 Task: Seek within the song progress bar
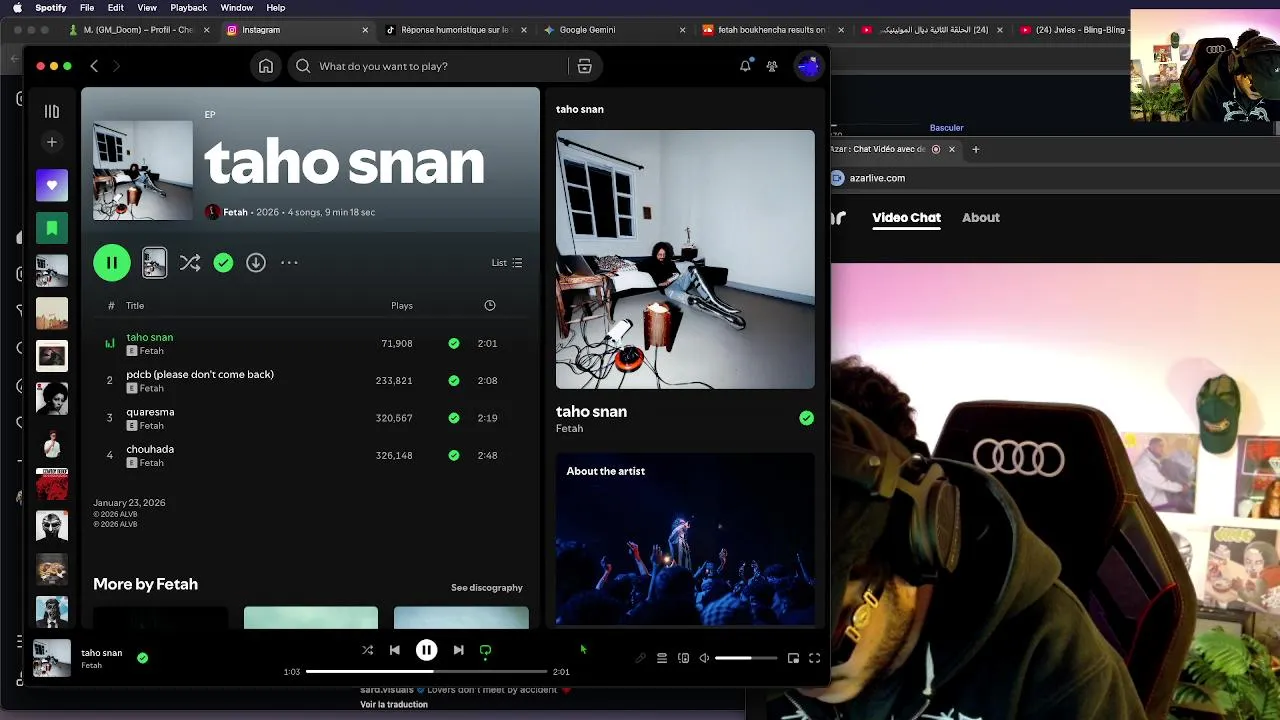427,672
